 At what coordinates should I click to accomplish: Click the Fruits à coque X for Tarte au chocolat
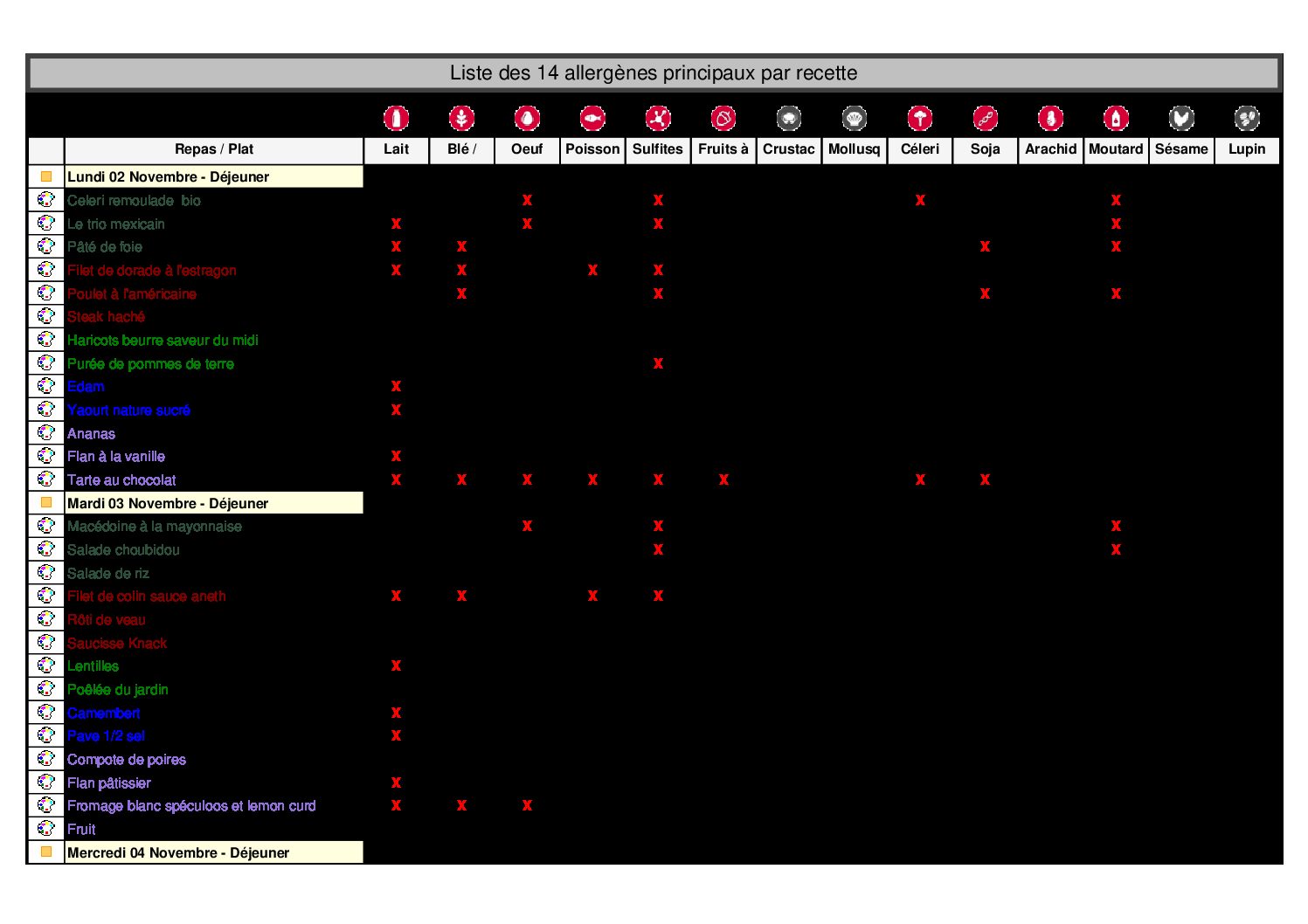click(x=723, y=479)
